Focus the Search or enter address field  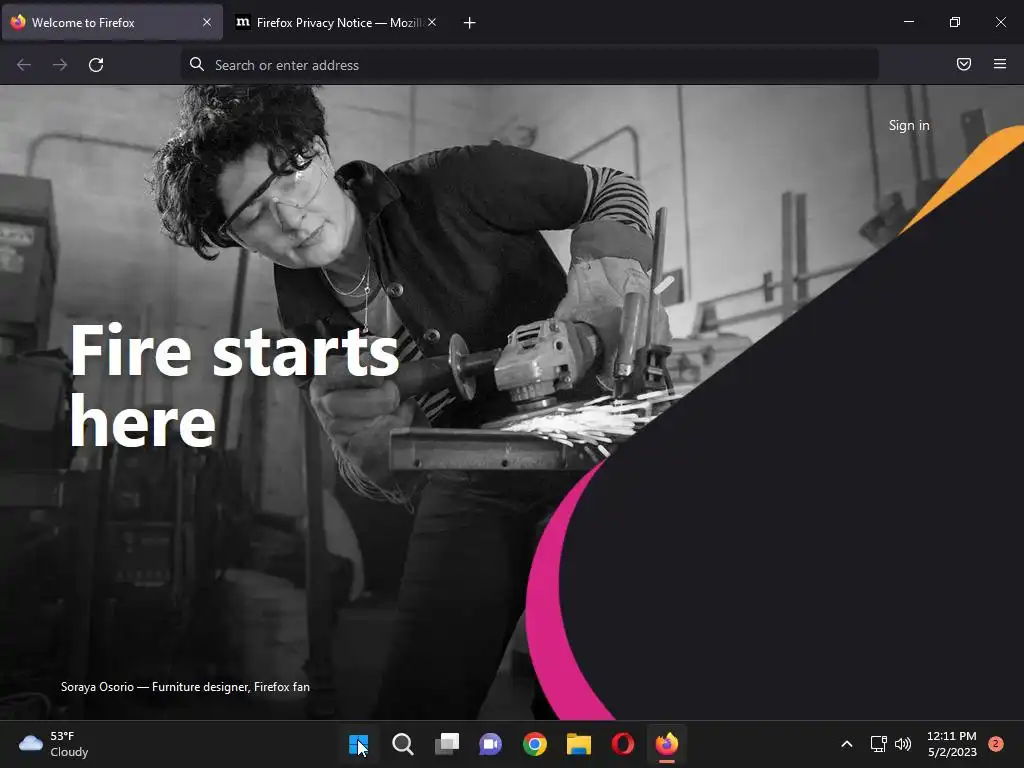tap(529, 65)
